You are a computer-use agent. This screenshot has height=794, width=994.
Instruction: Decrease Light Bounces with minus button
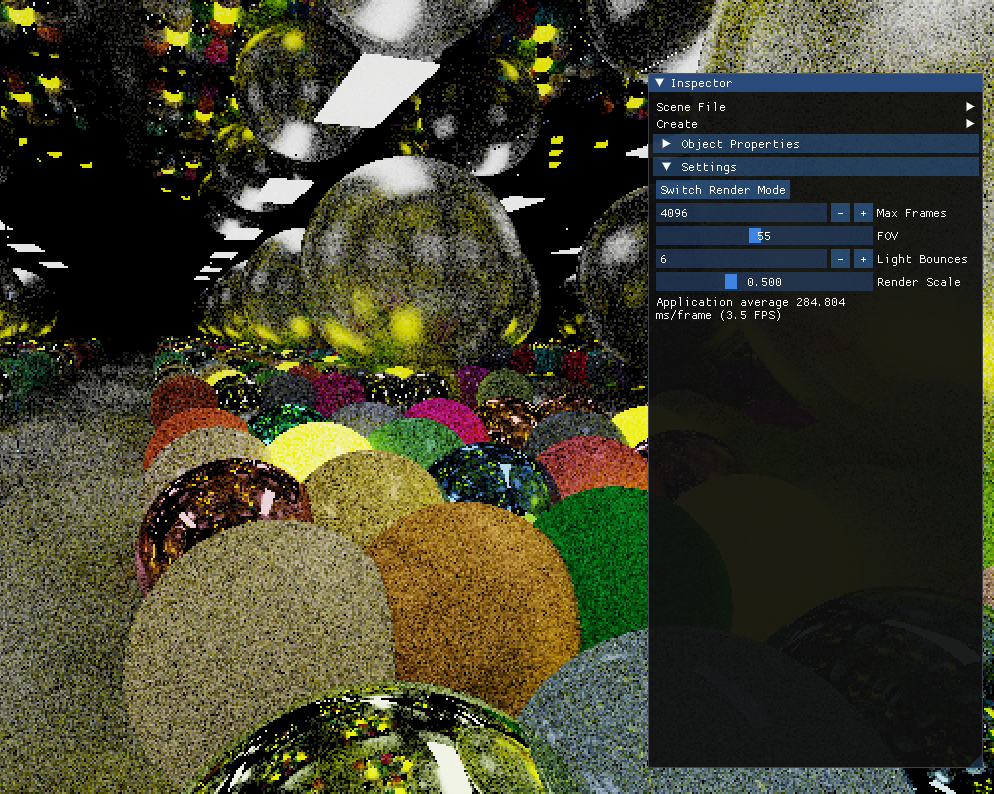point(840,259)
